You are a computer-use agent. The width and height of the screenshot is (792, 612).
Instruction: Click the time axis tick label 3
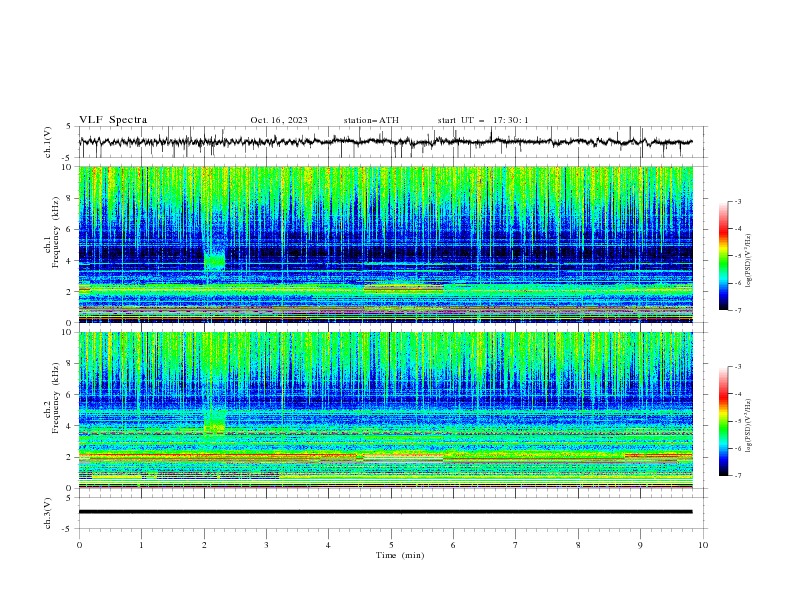point(266,545)
